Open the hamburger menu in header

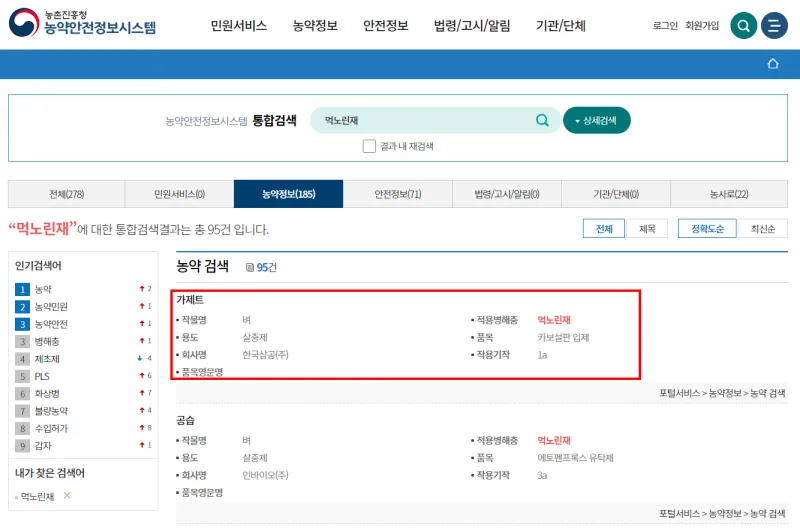pos(774,26)
